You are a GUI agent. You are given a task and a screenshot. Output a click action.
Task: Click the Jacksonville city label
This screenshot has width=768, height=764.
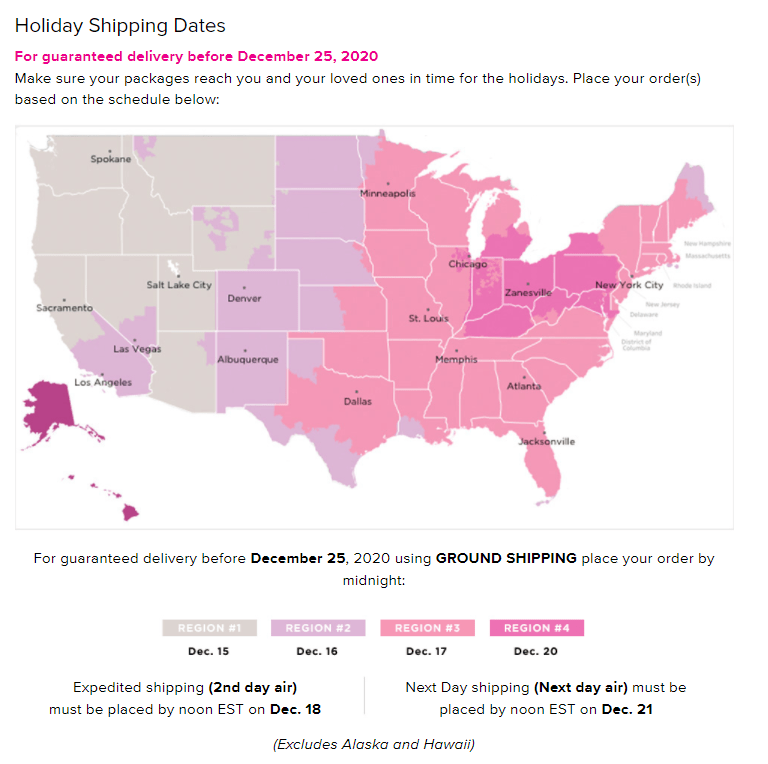[546, 441]
